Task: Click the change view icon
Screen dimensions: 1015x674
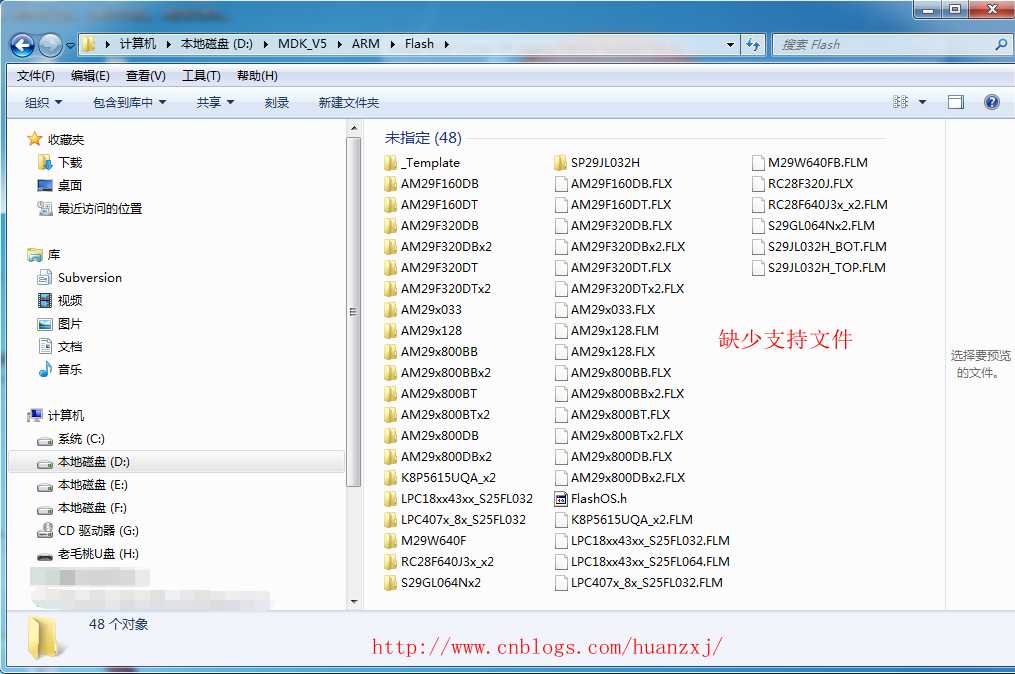Action: pyautogui.click(x=900, y=102)
